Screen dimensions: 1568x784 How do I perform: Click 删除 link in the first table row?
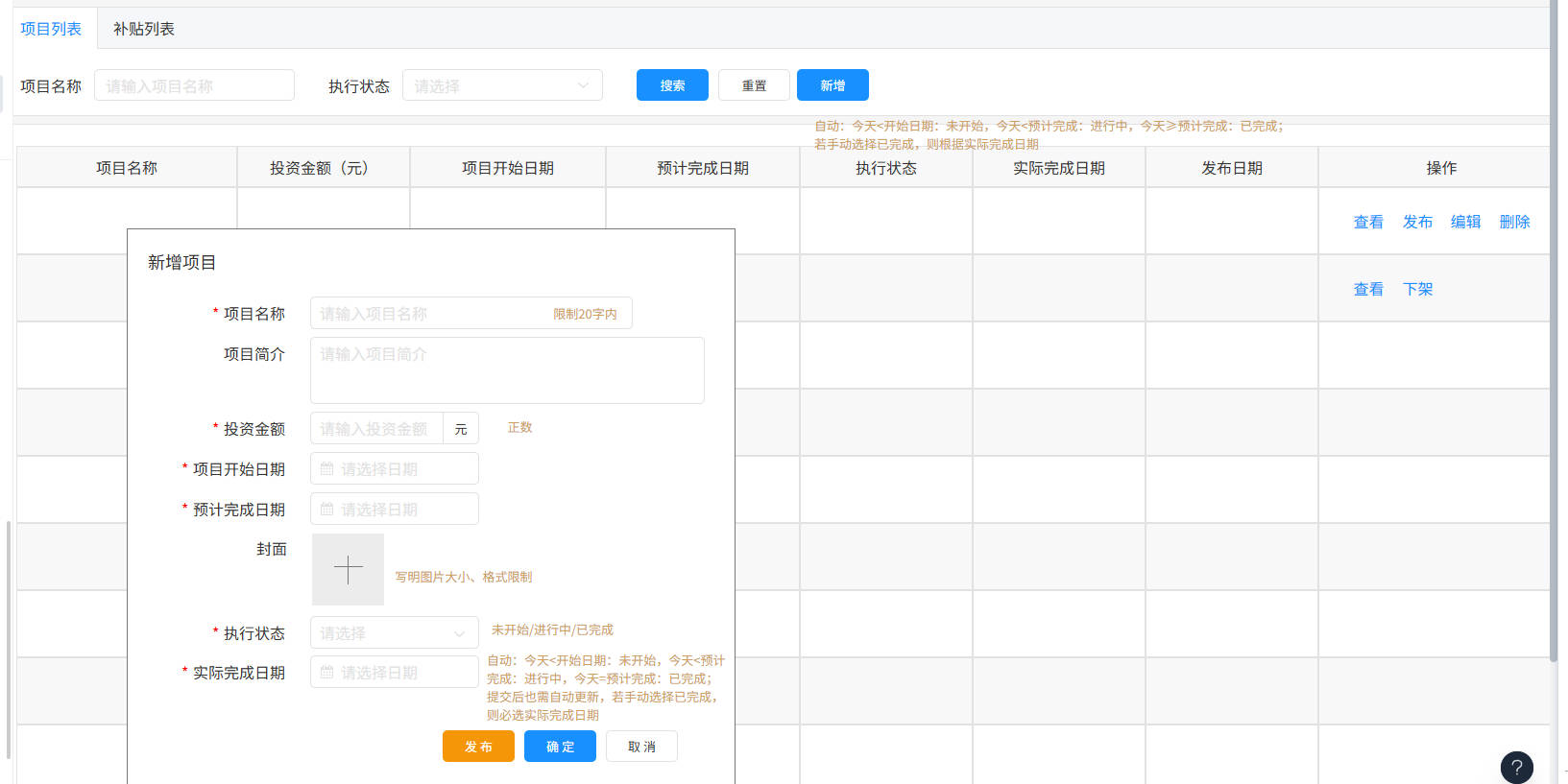tap(1514, 222)
